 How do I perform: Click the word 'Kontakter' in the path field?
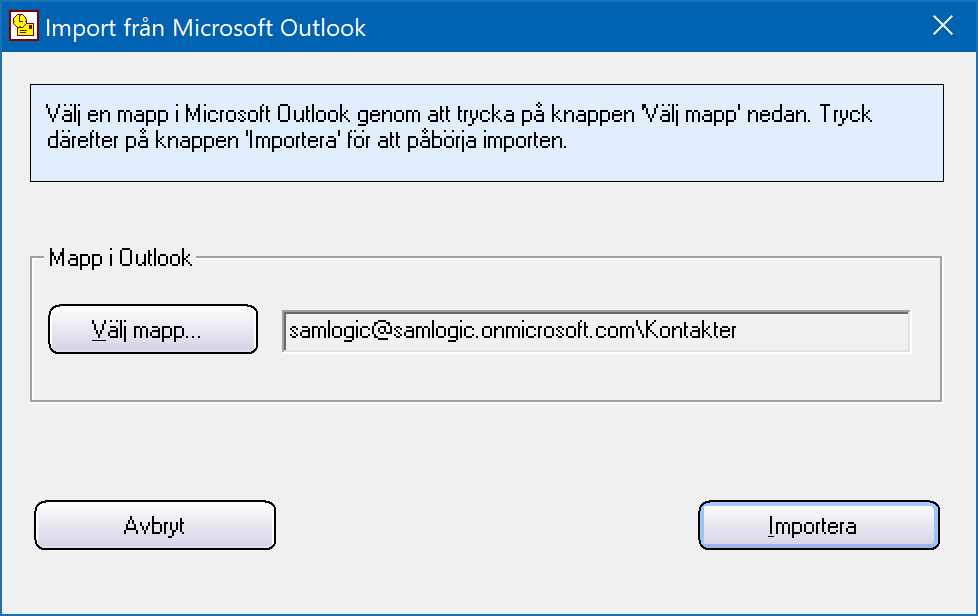(690, 330)
